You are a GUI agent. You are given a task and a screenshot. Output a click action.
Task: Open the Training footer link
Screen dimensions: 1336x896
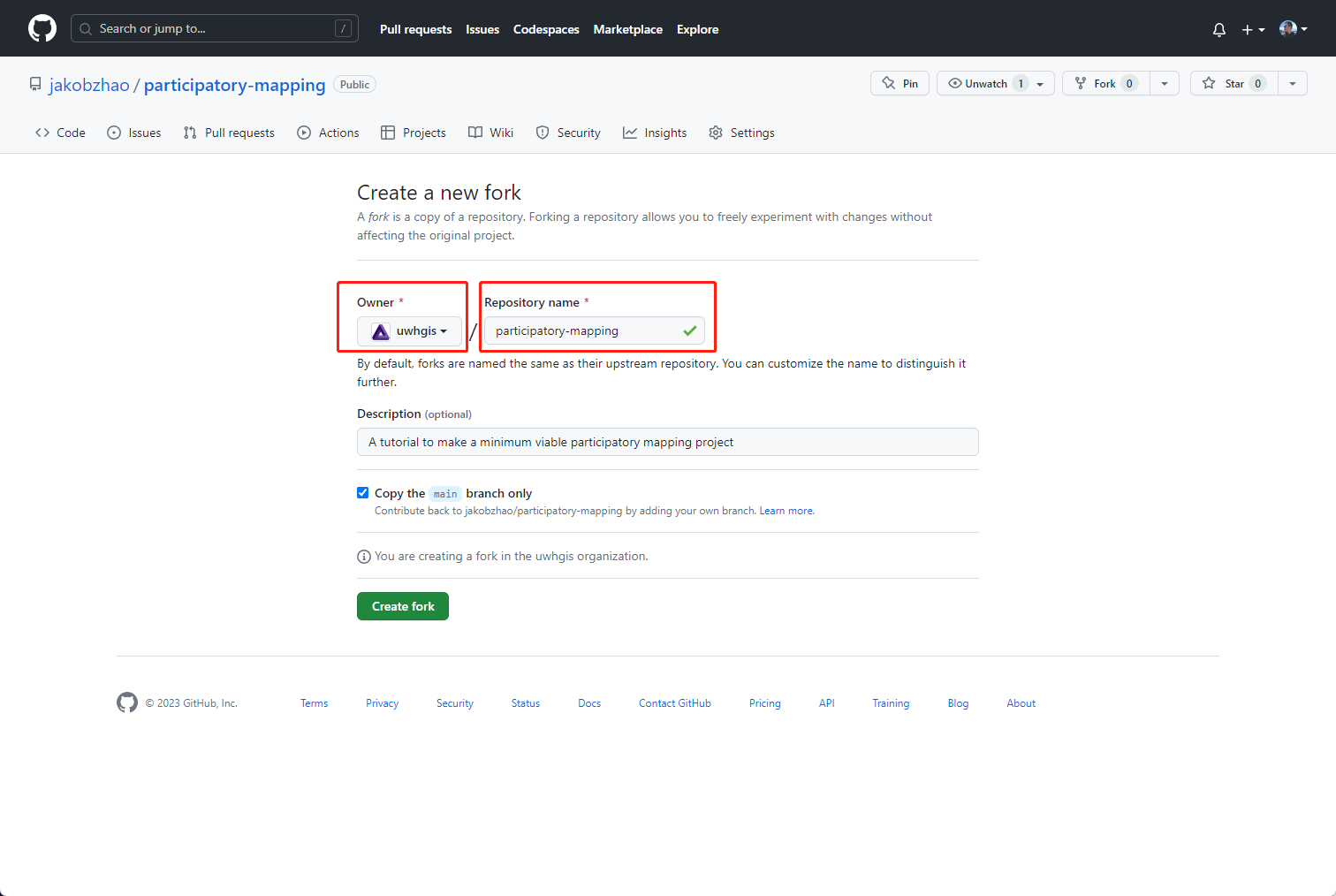point(891,703)
